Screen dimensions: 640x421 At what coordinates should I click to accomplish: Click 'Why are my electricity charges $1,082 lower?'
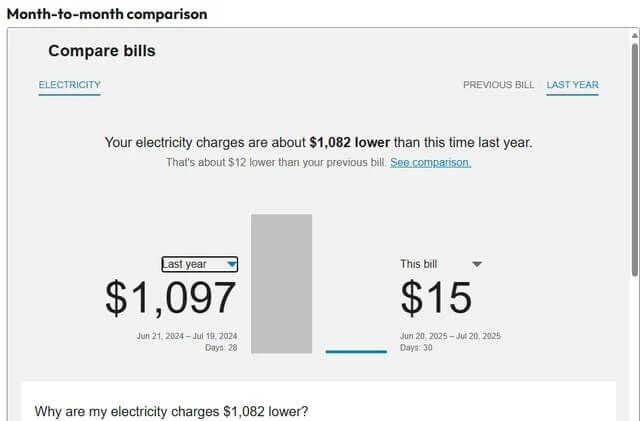(171, 411)
